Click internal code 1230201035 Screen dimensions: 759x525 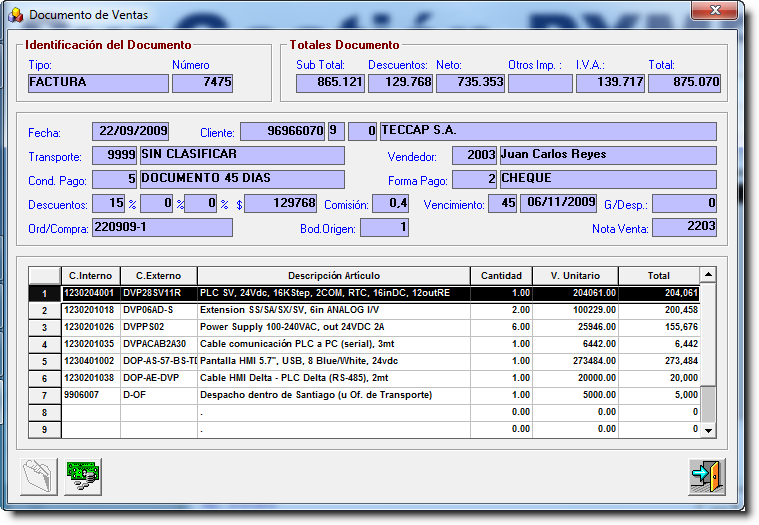[x=91, y=344]
